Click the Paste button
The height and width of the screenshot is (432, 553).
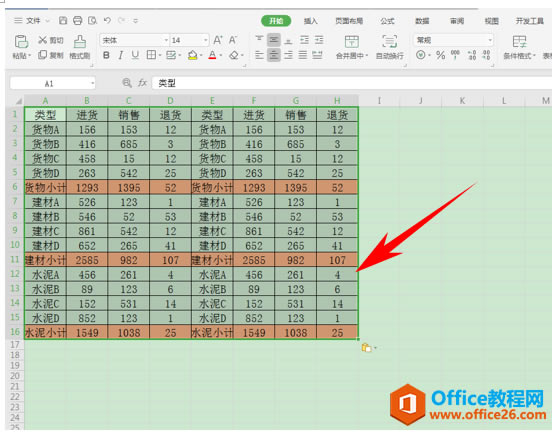point(21,47)
